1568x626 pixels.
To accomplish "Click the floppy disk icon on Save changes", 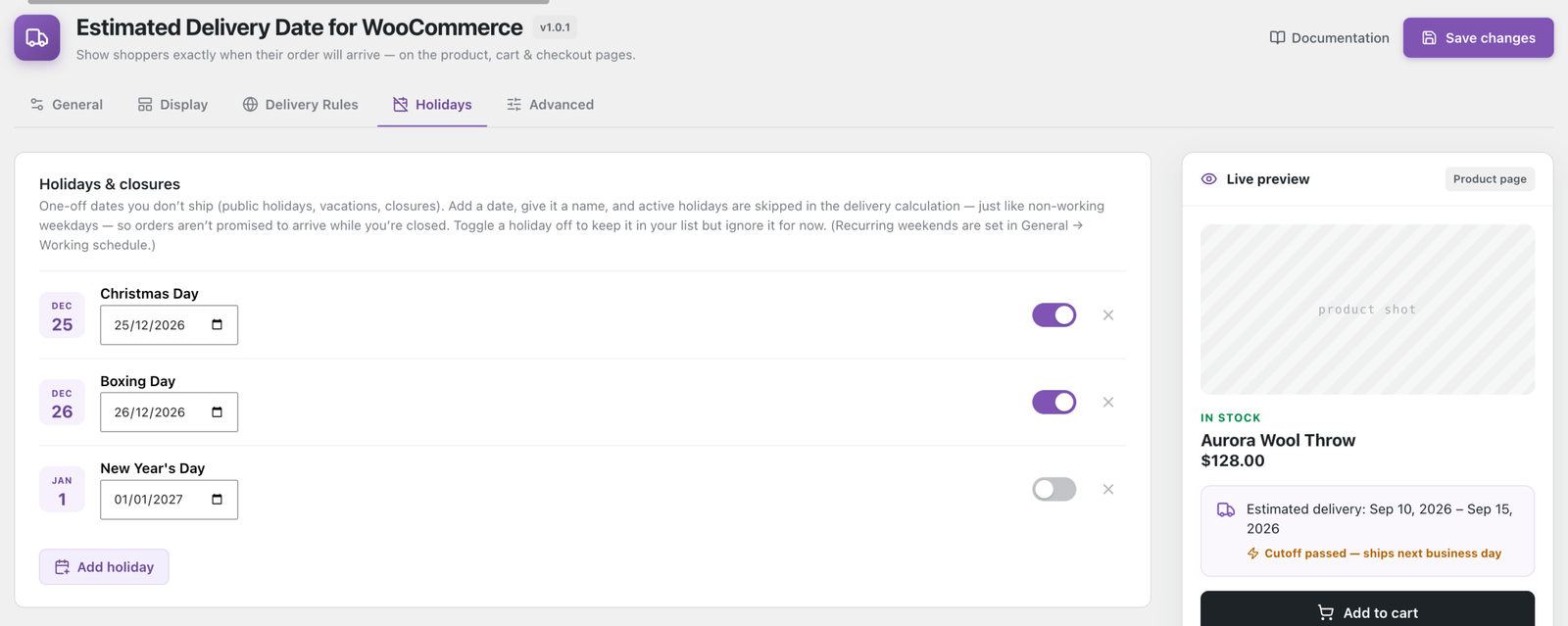I will [x=1429, y=38].
